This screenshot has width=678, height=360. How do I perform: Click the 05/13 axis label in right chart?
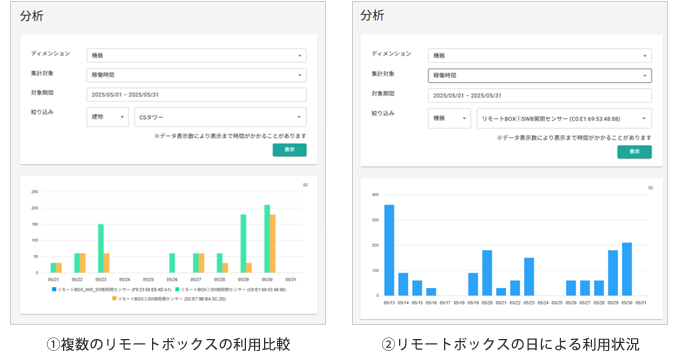389,303
